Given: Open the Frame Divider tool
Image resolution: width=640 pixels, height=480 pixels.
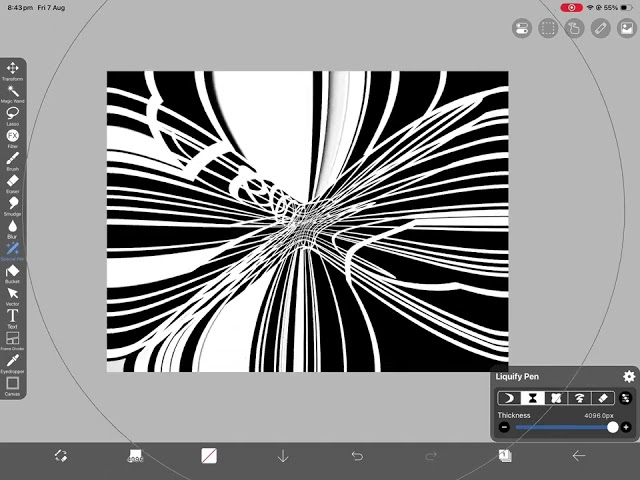Looking at the screenshot, I should coord(13,341).
